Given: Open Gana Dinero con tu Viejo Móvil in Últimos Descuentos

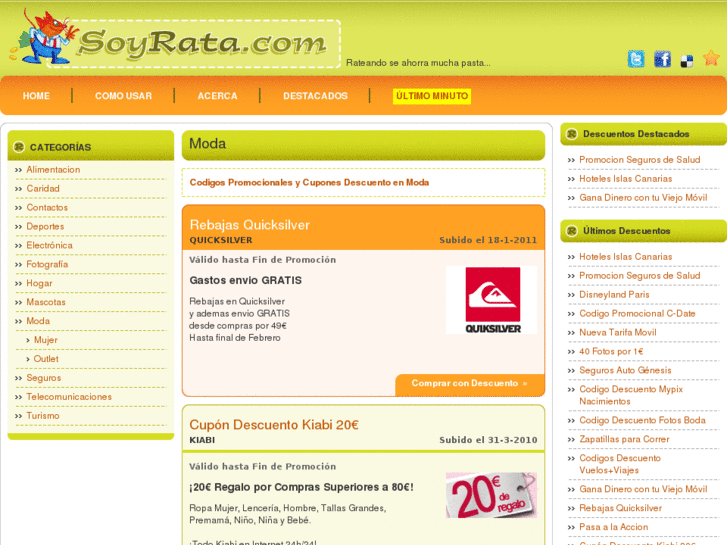Looking at the screenshot, I should tap(644, 489).
